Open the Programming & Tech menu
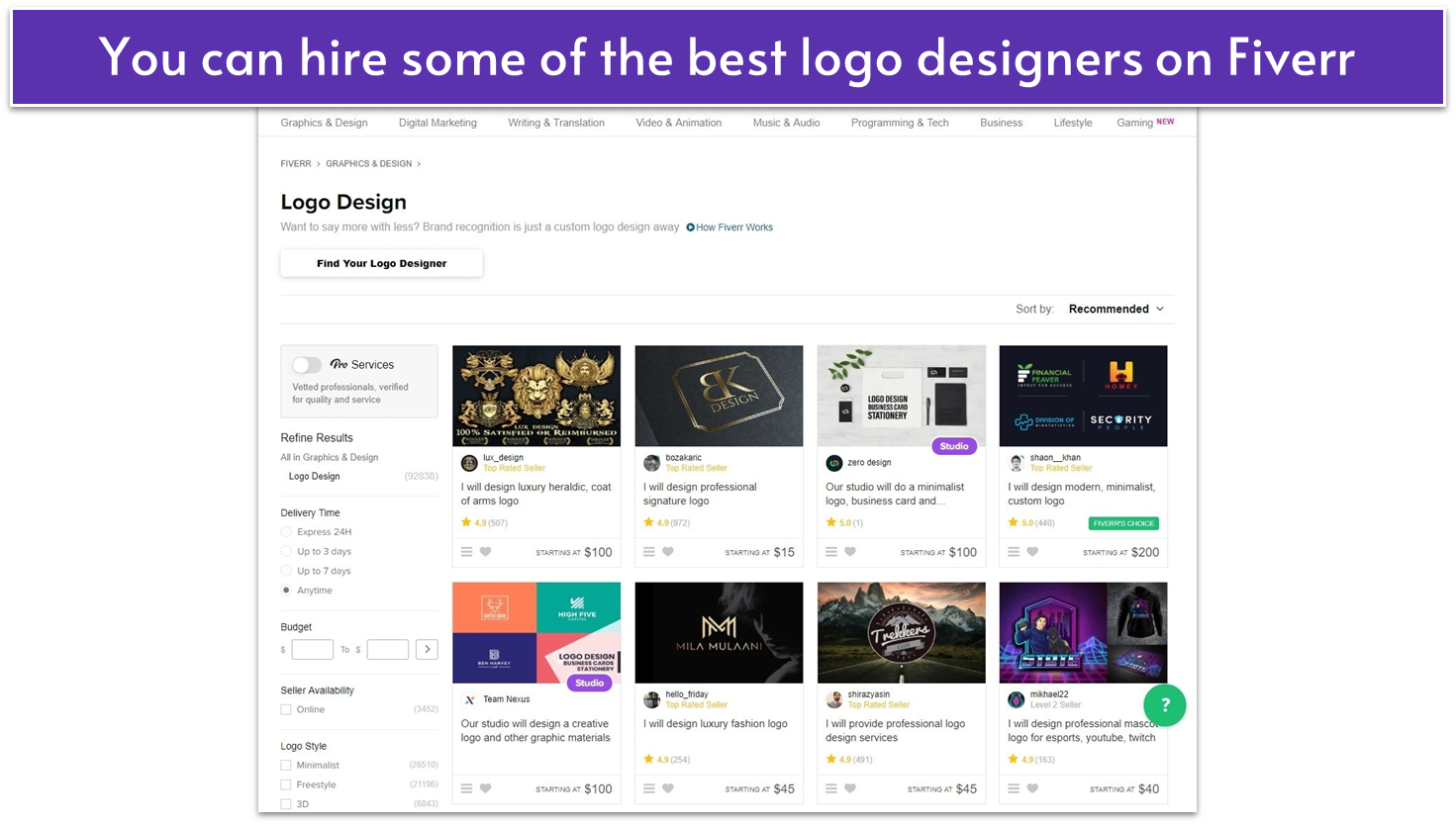Viewport: 1456px width, 825px height. pos(900,123)
